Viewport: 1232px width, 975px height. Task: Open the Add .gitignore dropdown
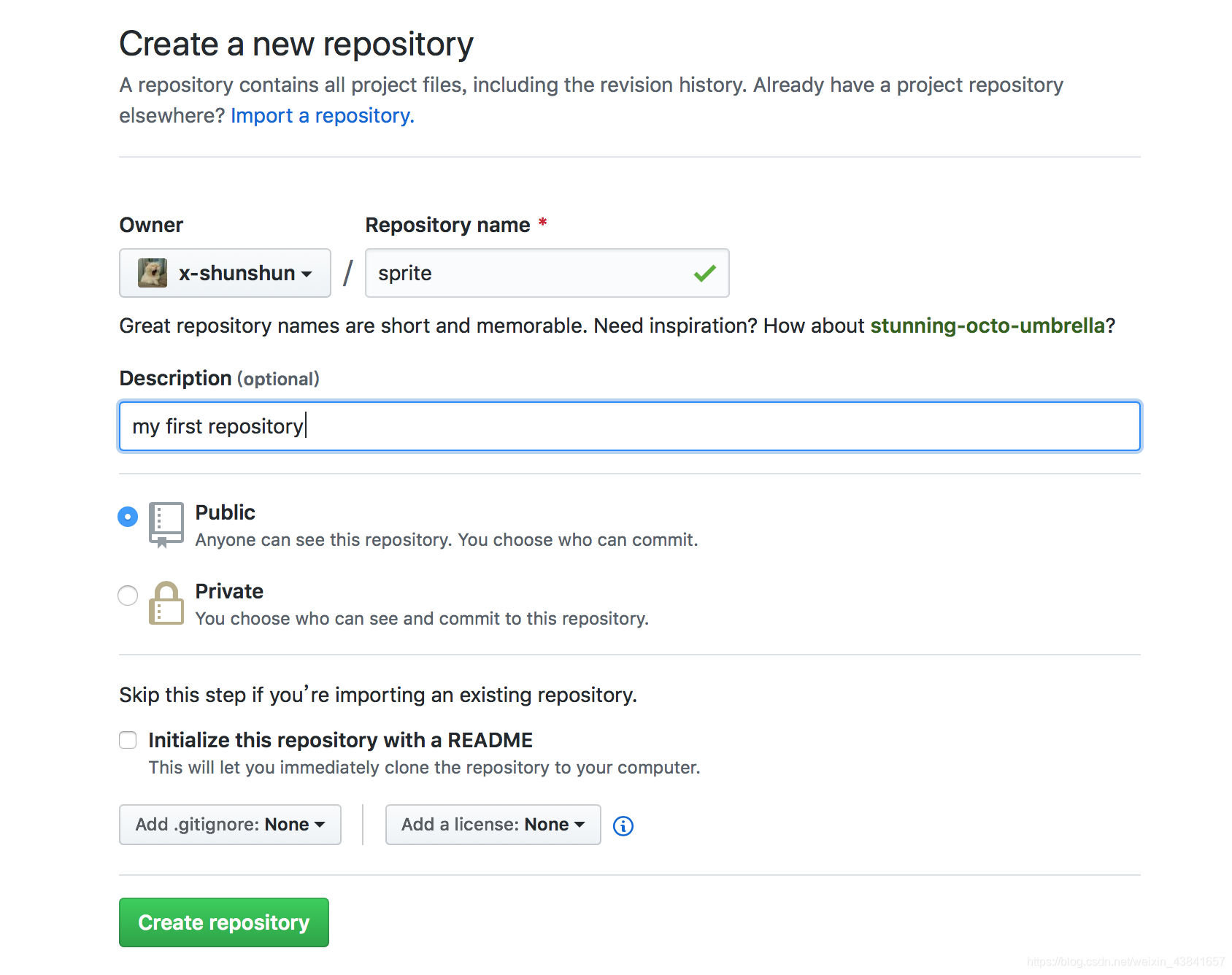coord(230,825)
